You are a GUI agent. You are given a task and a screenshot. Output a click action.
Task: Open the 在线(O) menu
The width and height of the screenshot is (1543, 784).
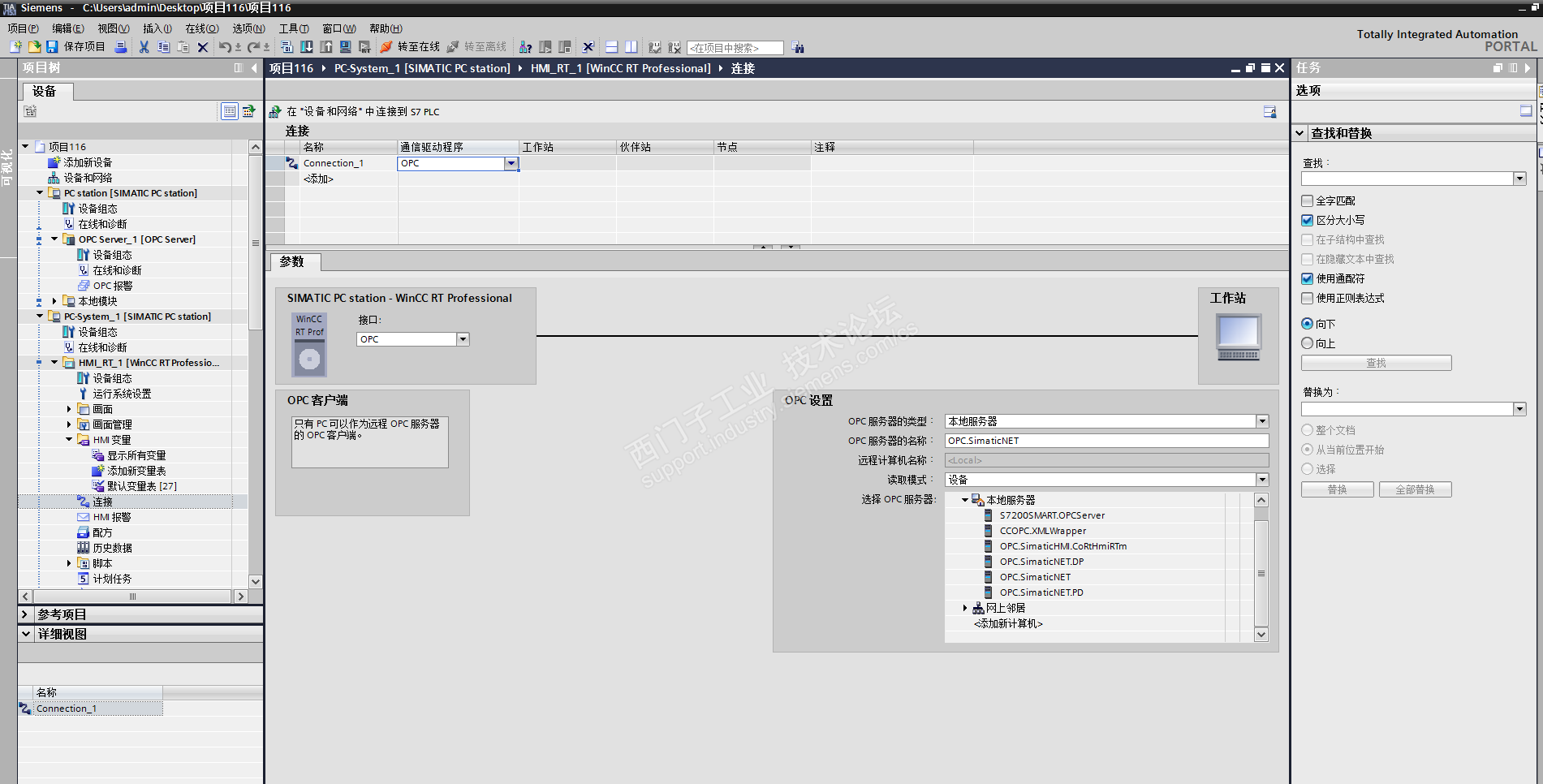202,28
